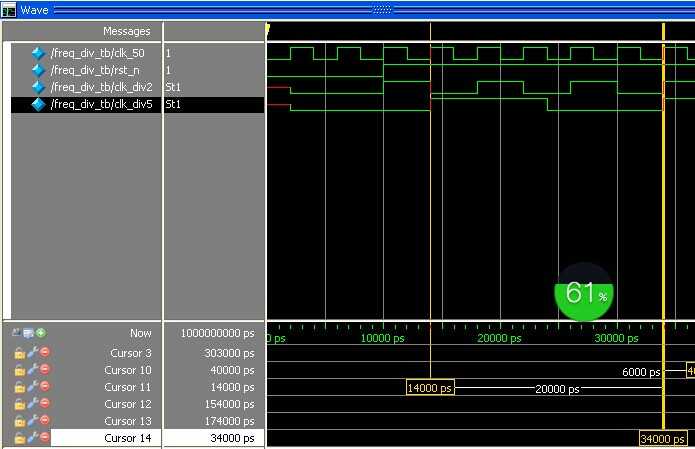
Task: Select the Cursor 10 name label
Action: [x=128, y=370]
